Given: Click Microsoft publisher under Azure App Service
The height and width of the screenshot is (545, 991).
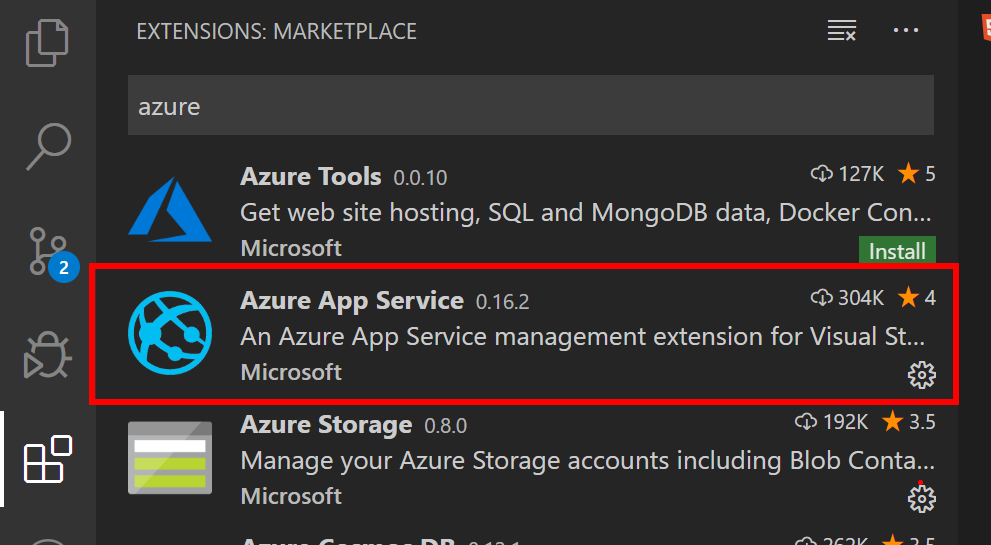Looking at the screenshot, I should [291, 372].
